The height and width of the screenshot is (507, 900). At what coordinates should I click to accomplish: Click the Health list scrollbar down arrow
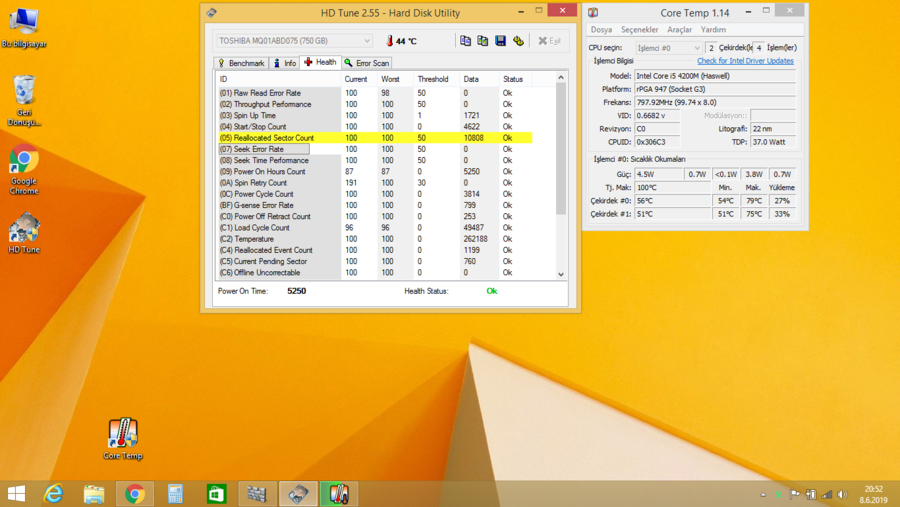point(561,274)
